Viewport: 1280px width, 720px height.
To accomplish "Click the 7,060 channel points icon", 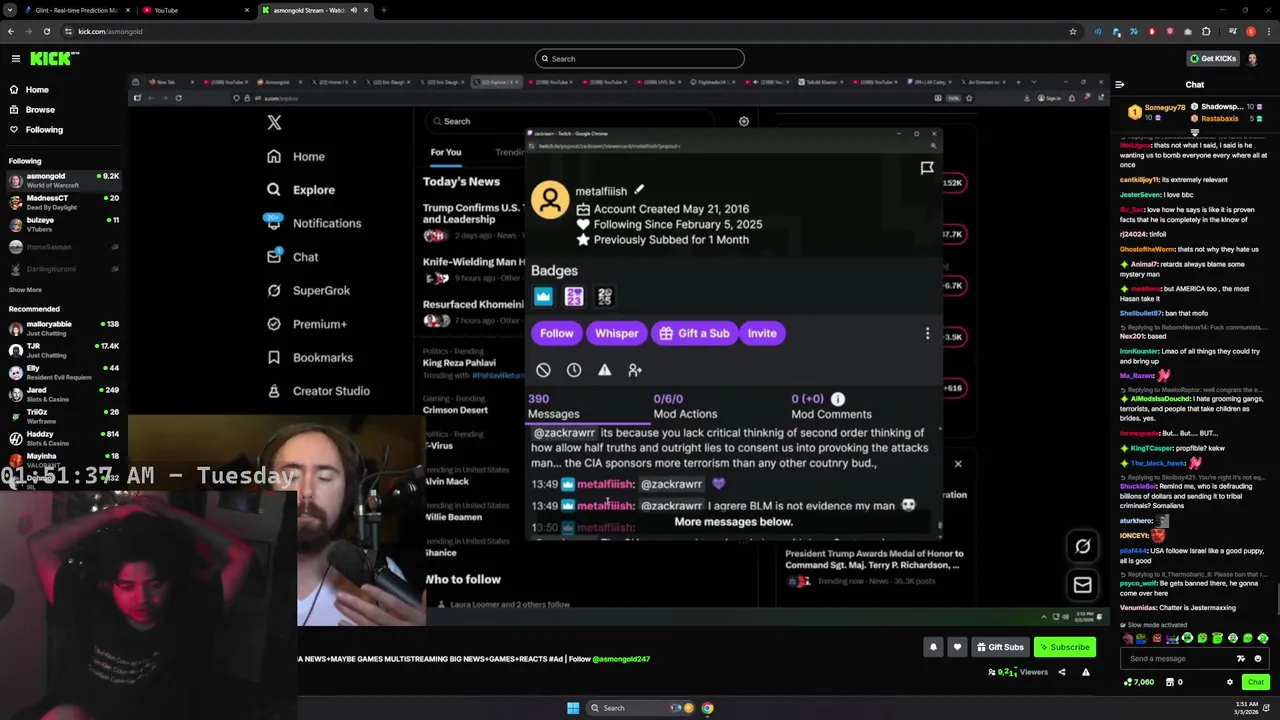I will point(1129,682).
